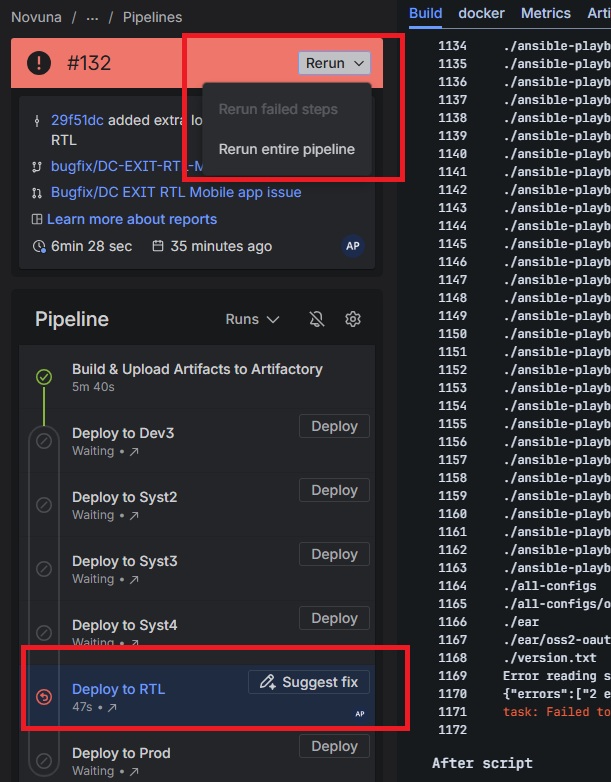
Task: Click waiting status icon for Deploy to Dev3
Action: click(44, 441)
